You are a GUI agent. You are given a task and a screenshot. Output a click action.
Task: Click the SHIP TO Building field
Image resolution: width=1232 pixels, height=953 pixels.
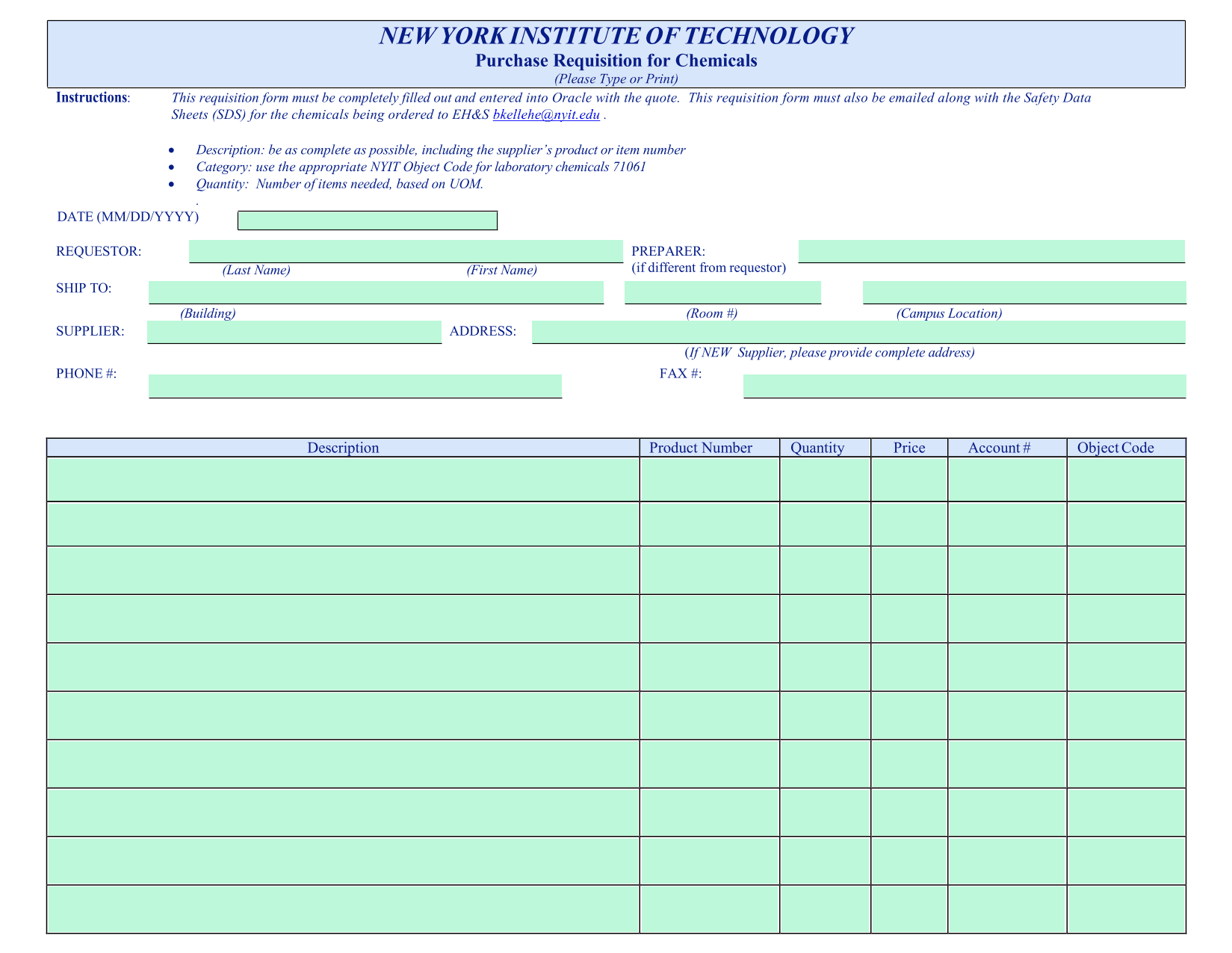click(377, 292)
